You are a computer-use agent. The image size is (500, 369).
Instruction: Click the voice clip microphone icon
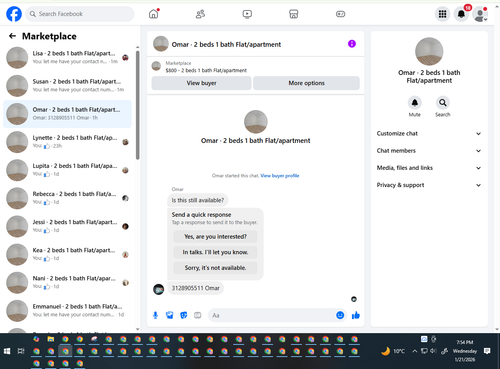(x=155, y=315)
